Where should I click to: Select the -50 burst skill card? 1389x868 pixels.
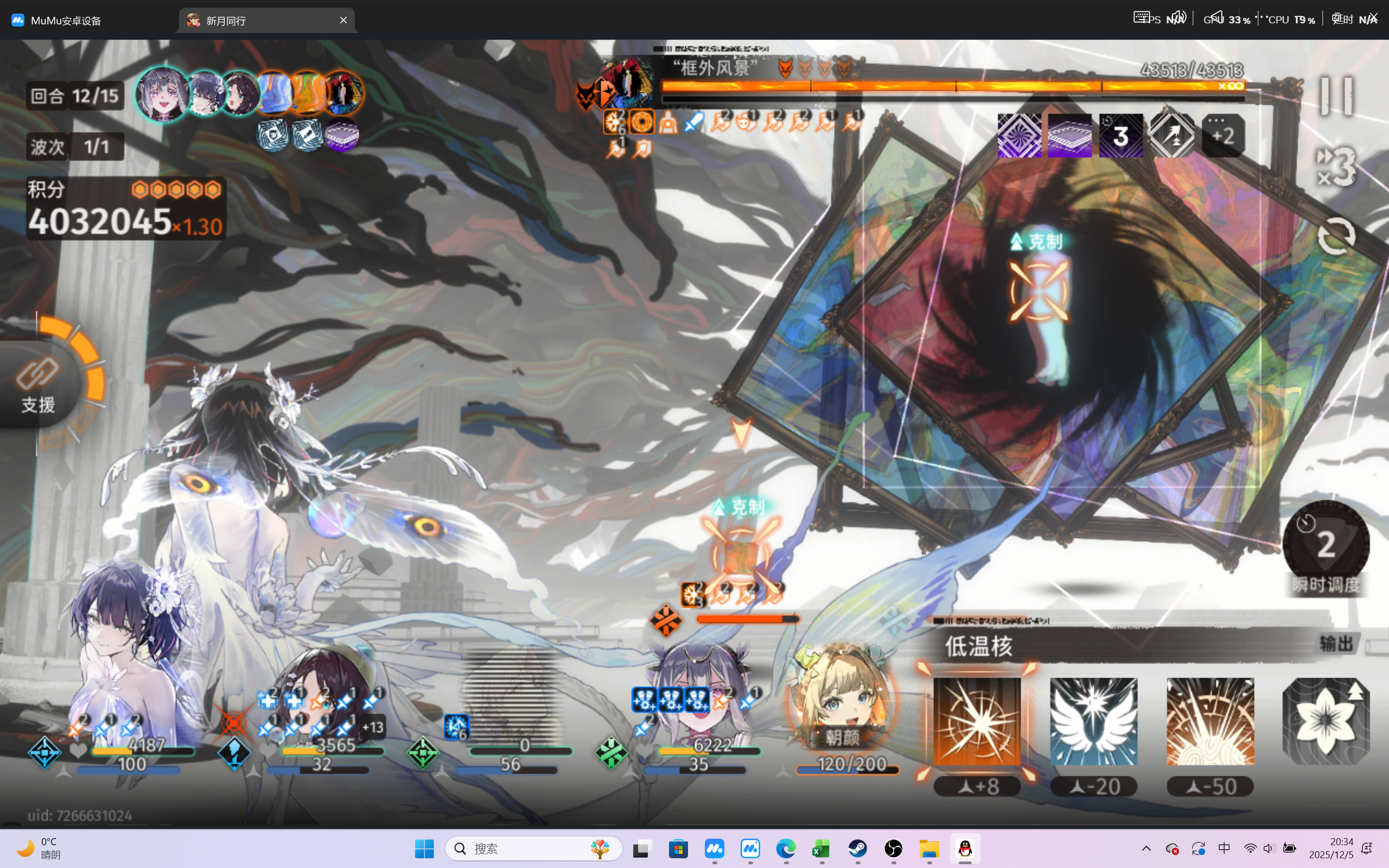(x=1210, y=721)
